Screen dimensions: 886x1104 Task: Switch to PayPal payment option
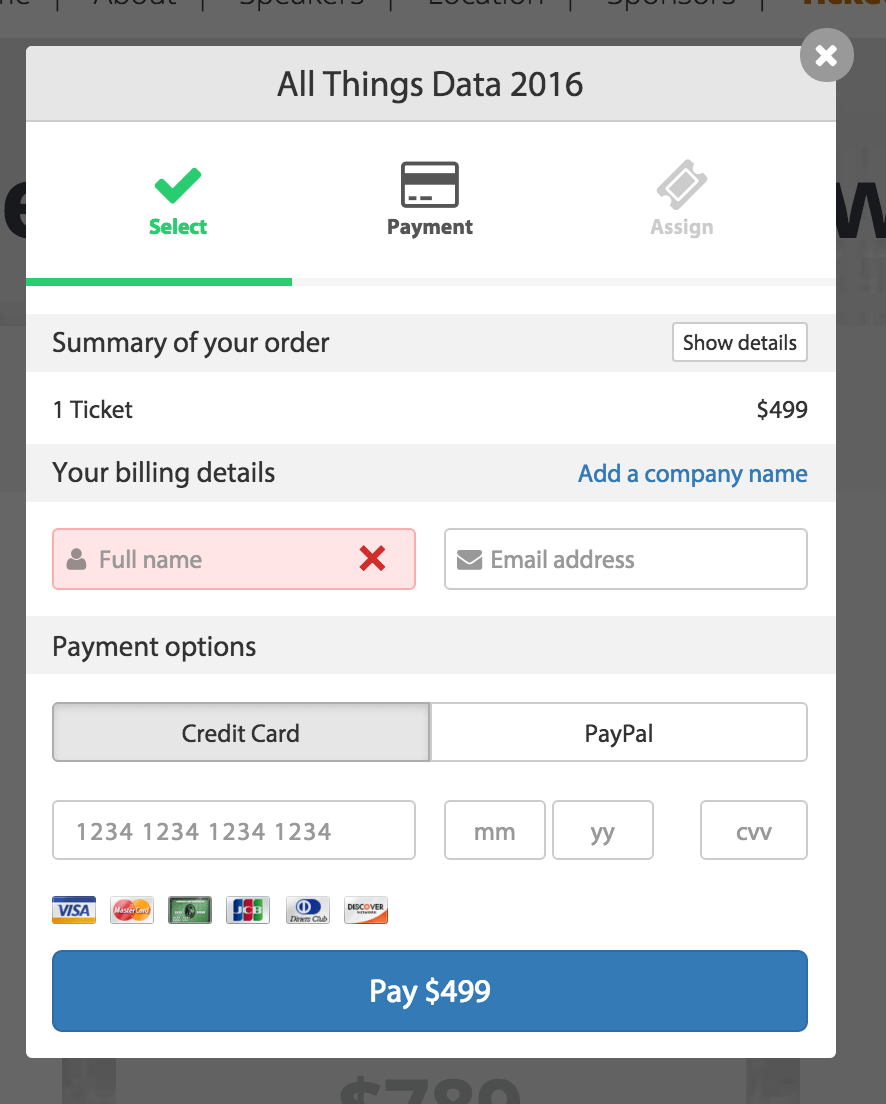(618, 732)
